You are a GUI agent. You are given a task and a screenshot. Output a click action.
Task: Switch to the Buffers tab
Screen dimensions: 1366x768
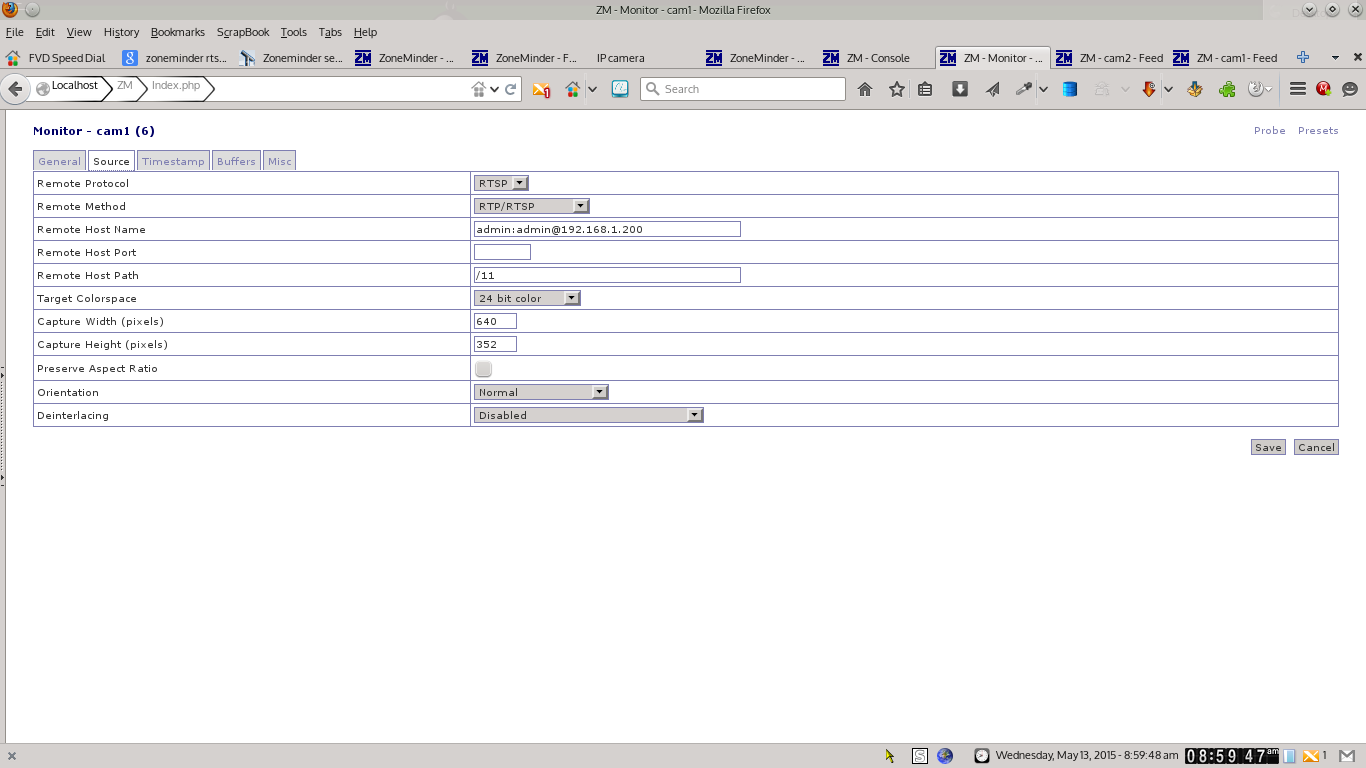(x=236, y=161)
